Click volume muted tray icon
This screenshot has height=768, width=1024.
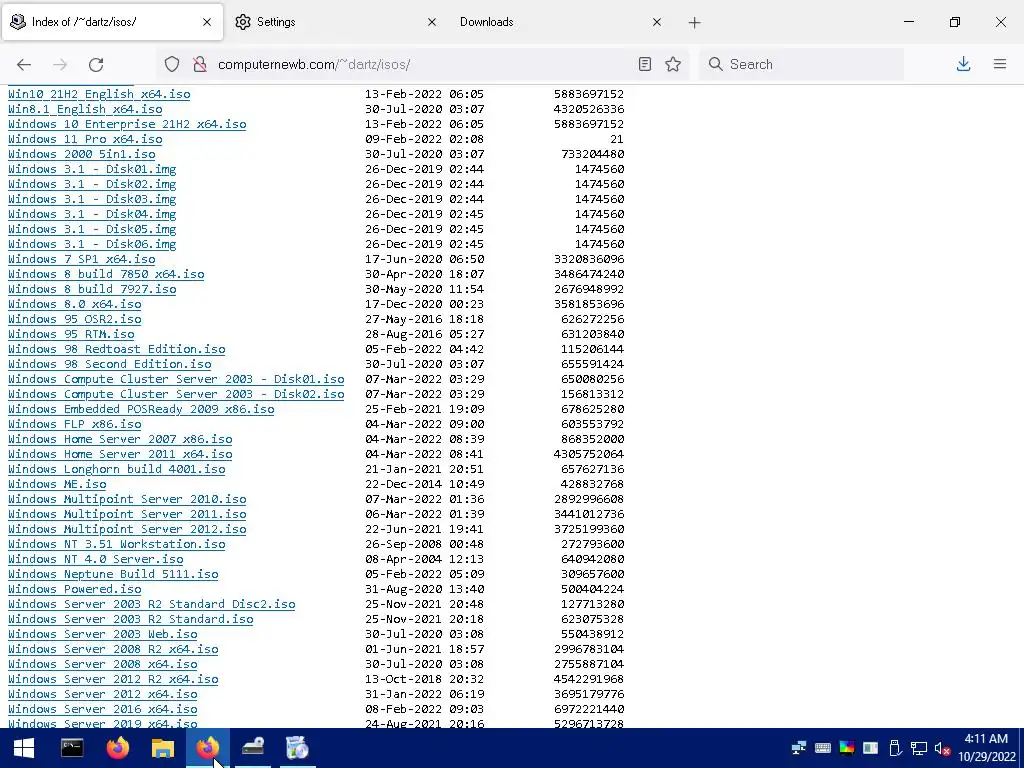(x=942, y=748)
